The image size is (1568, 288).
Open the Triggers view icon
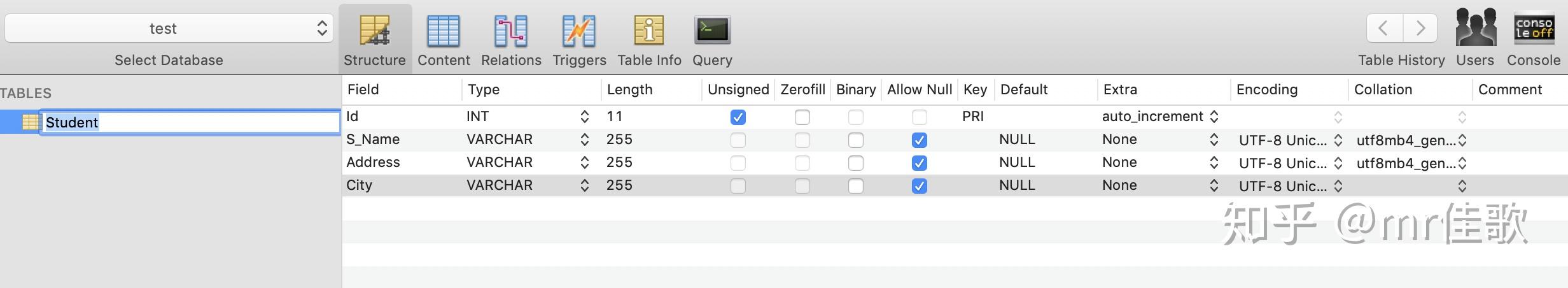(579, 31)
